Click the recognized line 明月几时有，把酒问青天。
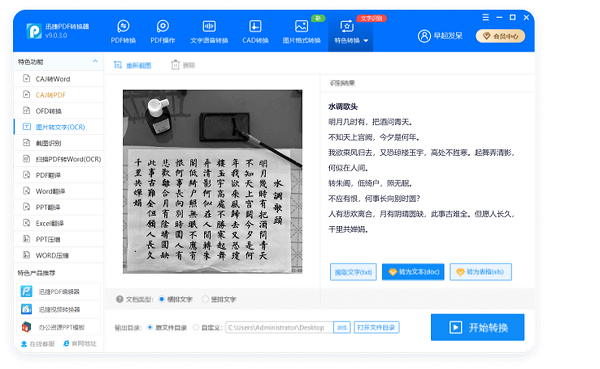Viewport: 600px width, 369px height. [370, 122]
